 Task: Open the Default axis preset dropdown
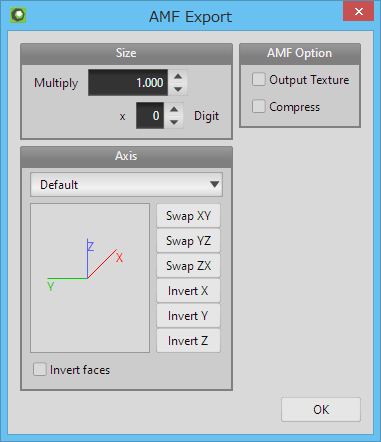coord(126,184)
